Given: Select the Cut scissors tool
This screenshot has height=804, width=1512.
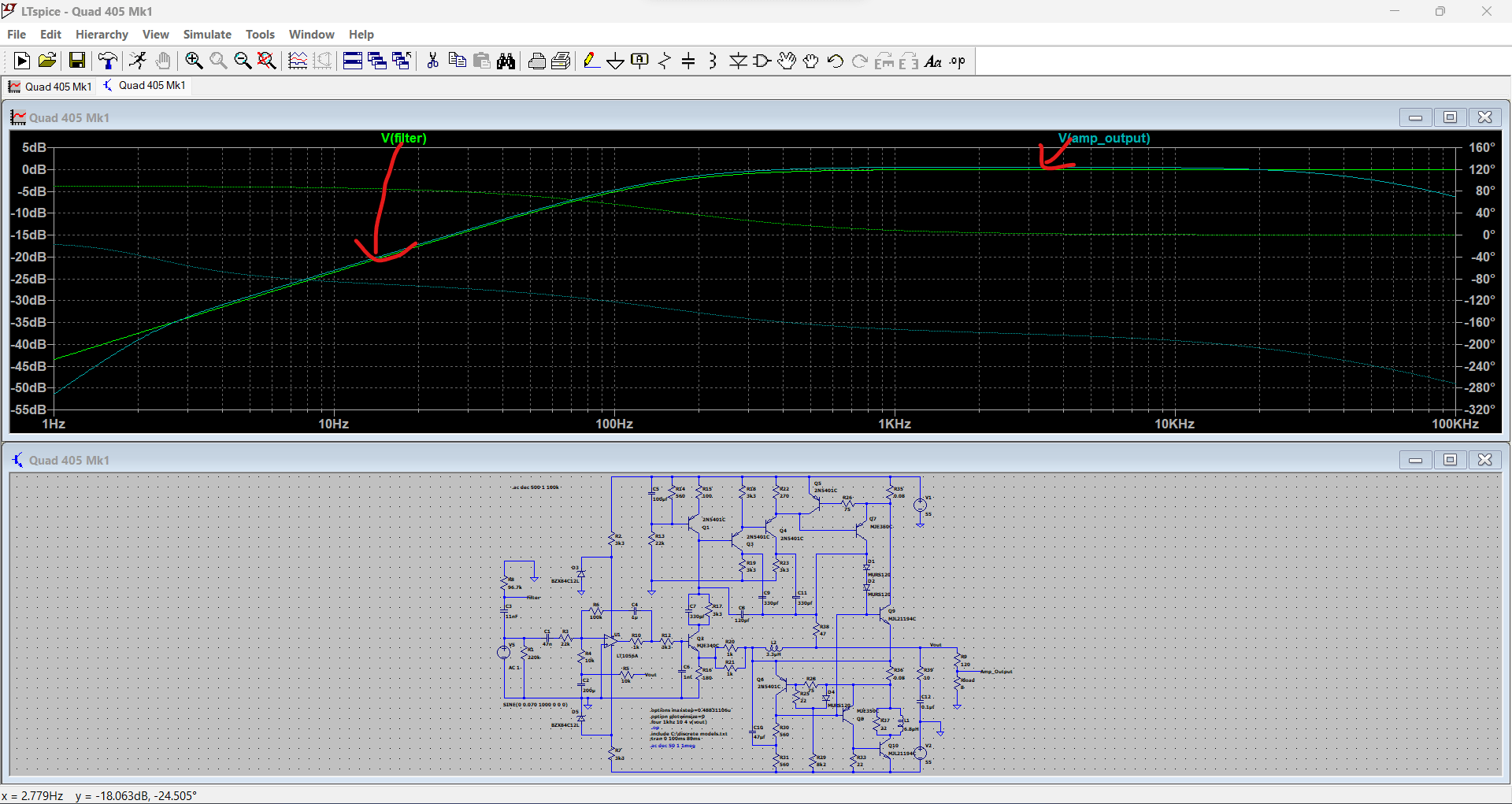Looking at the screenshot, I should tap(432, 61).
